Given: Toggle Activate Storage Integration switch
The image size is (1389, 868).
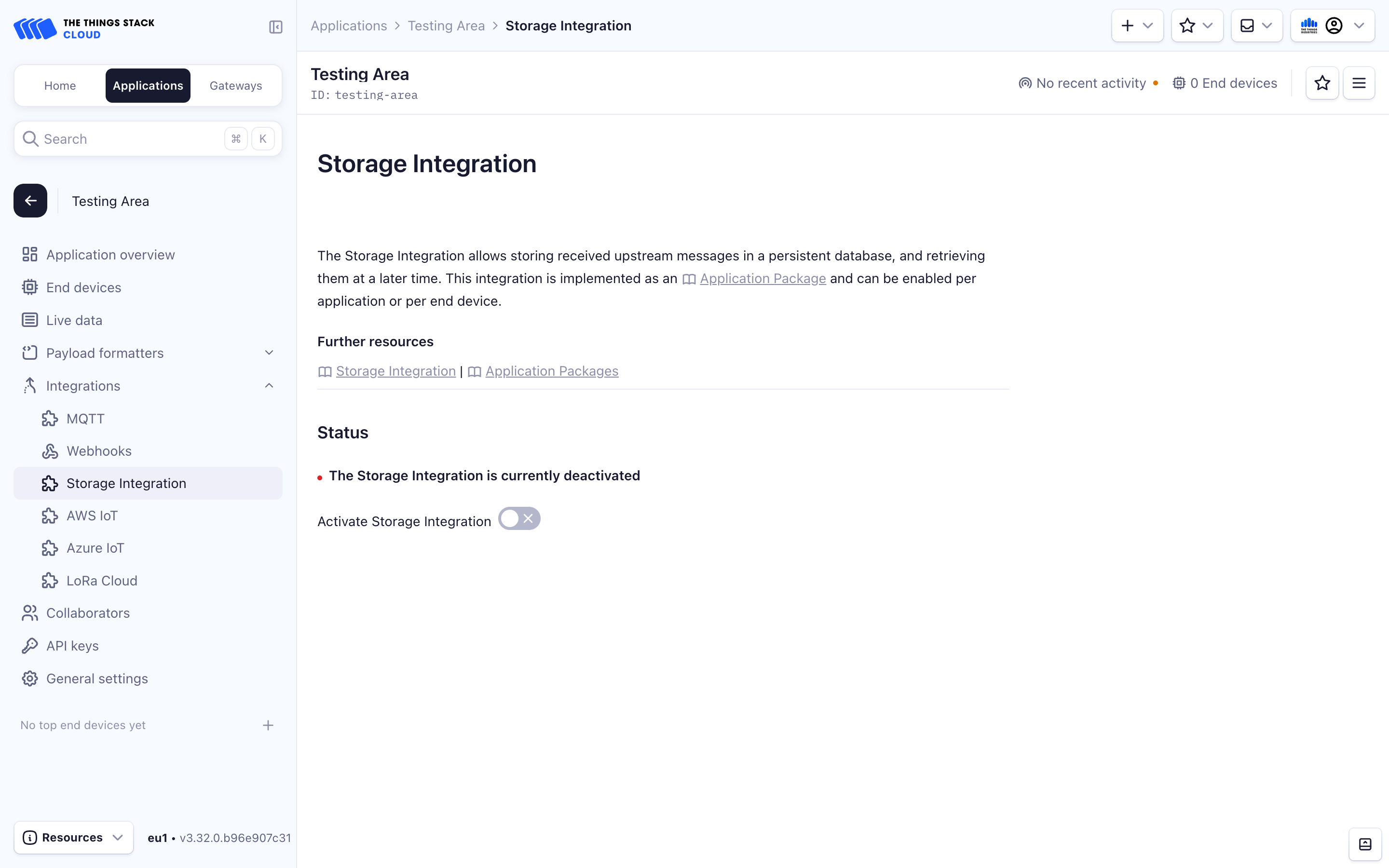Looking at the screenshot, I should [x=519, y=518].
